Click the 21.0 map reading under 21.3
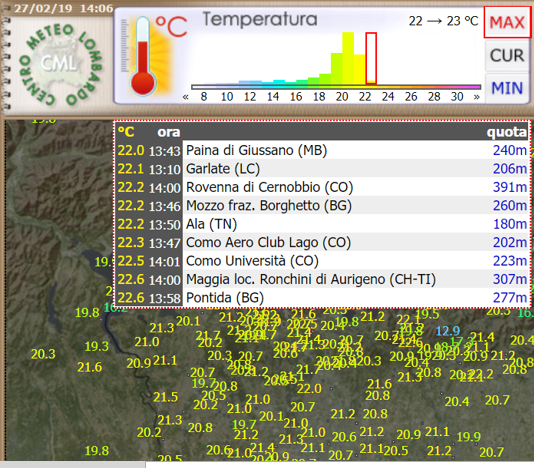Screen dimensions: 534x468 click(x=147, y=342)
